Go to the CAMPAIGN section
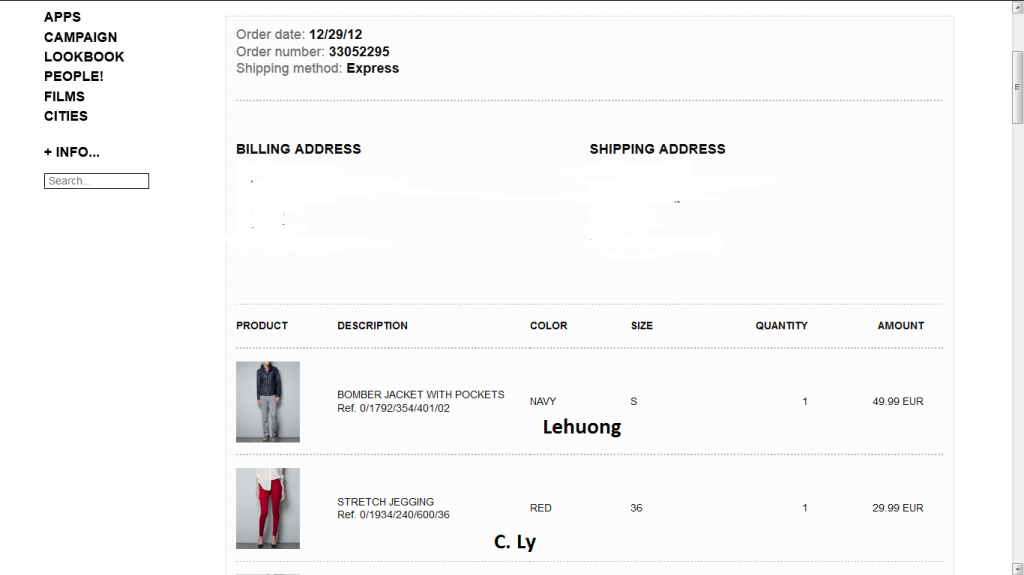Screen dimensions: 1024x575 pos(80,37)
